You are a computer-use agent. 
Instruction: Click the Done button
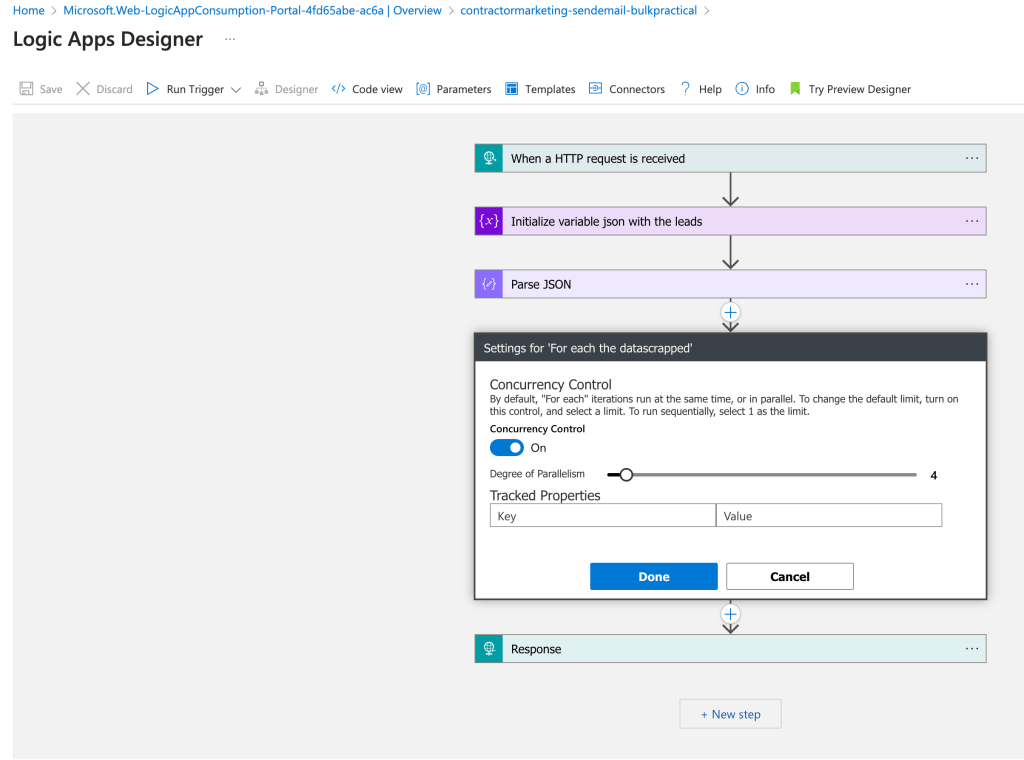(654, 577)
